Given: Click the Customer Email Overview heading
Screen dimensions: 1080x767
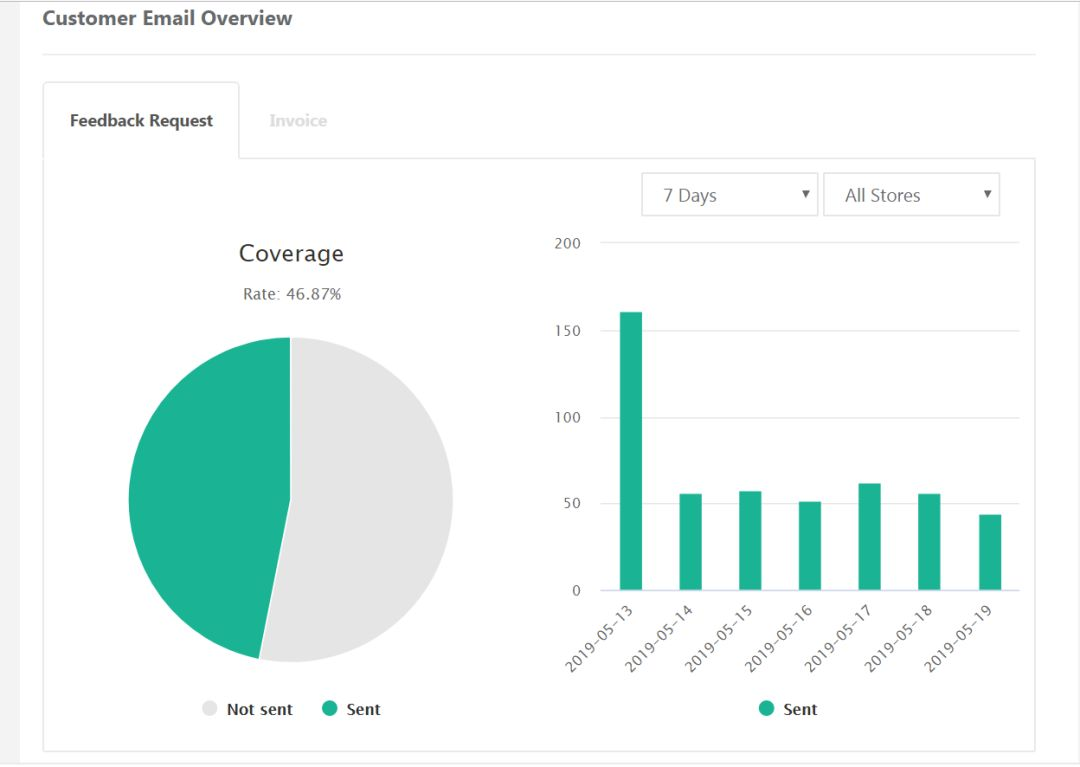Looking at the screenshot, I should pyautogui.click(x=167, y=18).
